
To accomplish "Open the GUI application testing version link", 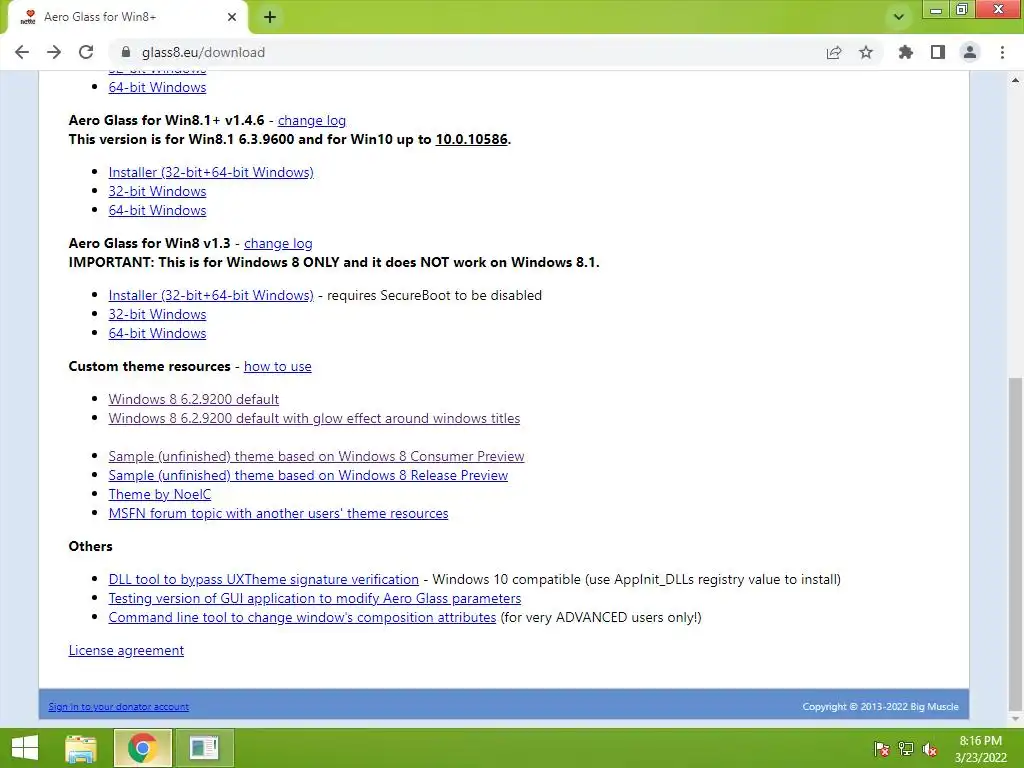I will click(x=315, y=598).
